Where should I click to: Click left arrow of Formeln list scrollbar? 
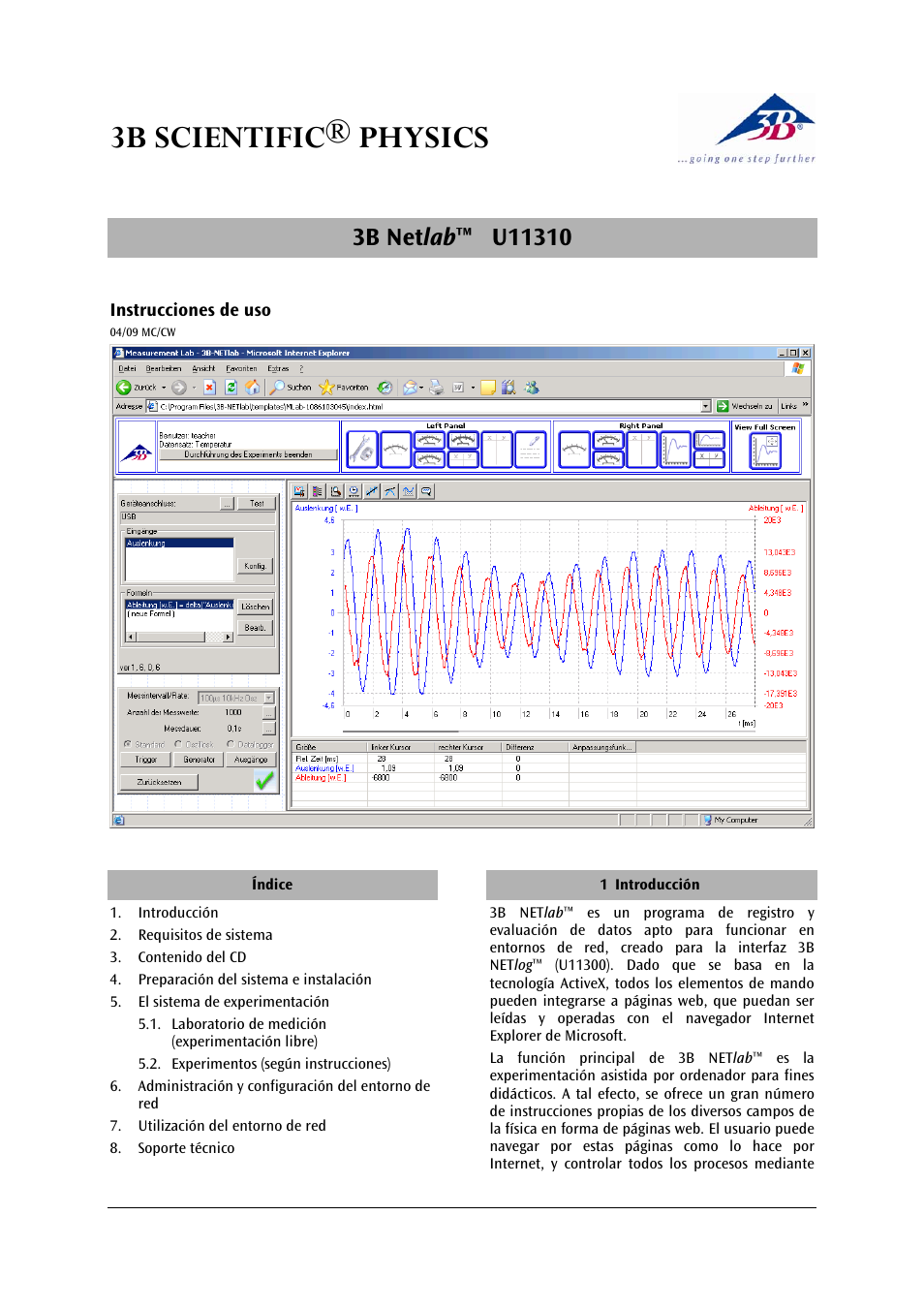131,638
